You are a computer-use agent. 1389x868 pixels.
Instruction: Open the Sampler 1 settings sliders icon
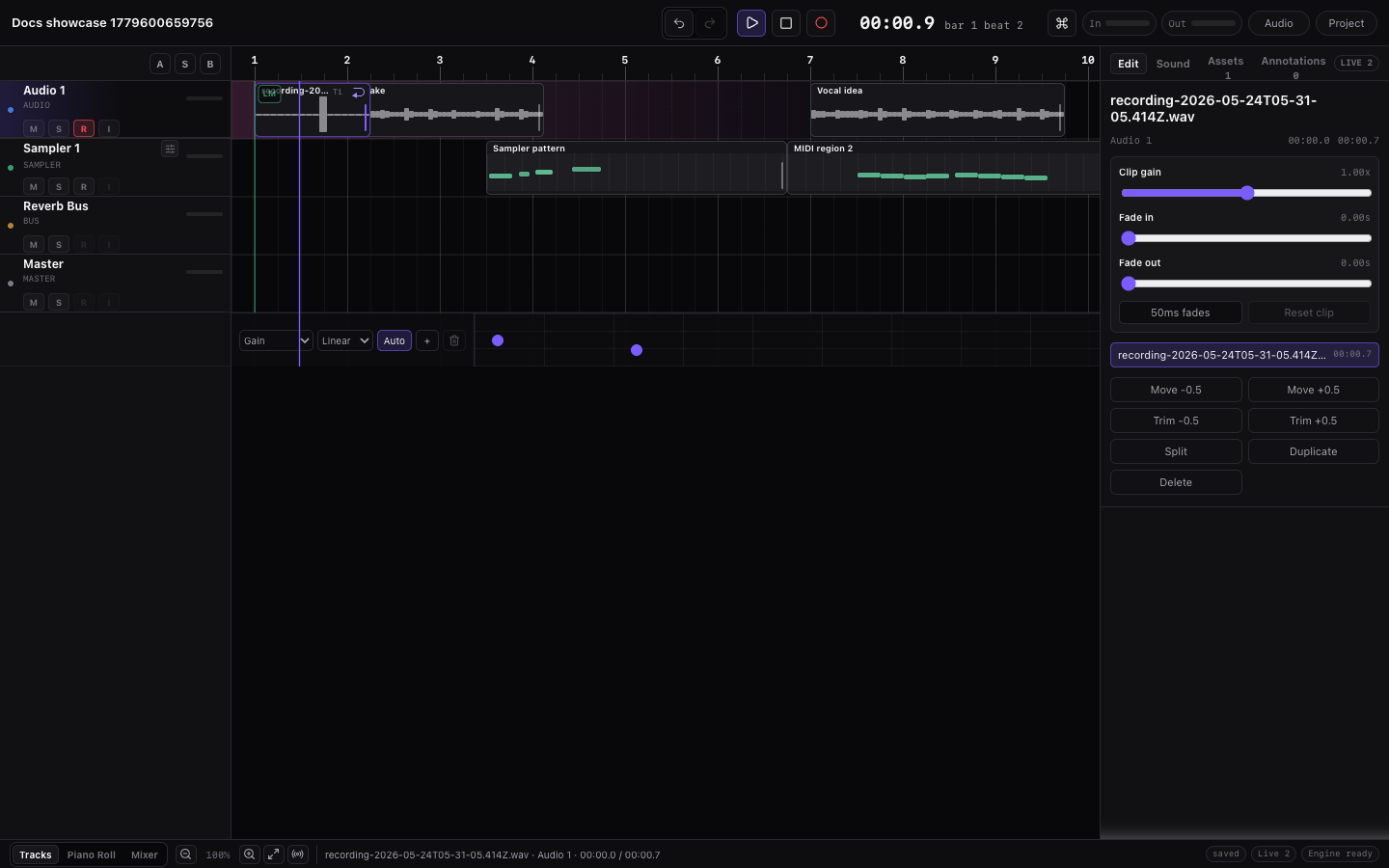170,149
